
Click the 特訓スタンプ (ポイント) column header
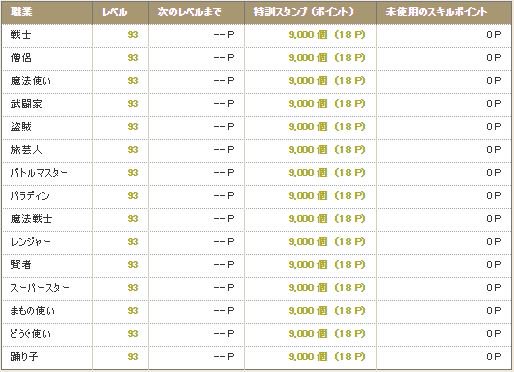coord(303,12)
